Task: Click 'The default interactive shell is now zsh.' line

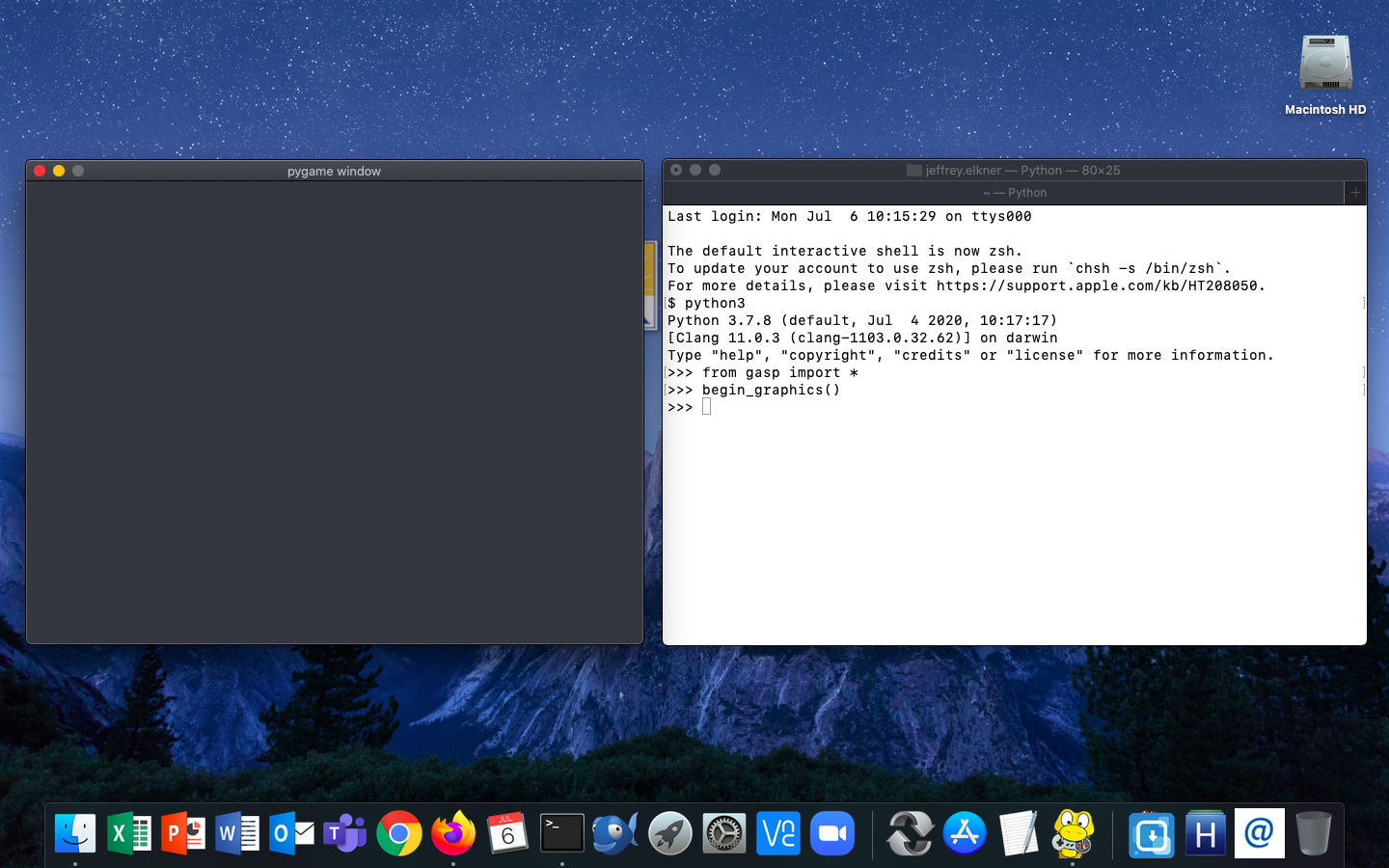Action: point(845,251)
